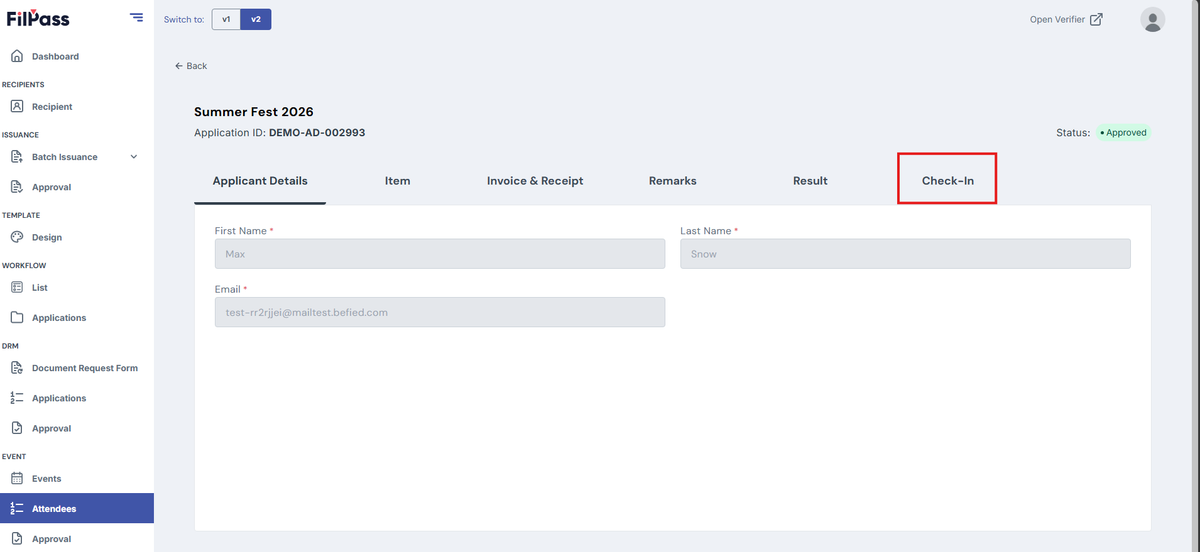The width and height of the screenshot is (1200, 552).
Task: Open the Events calendar icon
Action: 16,478
